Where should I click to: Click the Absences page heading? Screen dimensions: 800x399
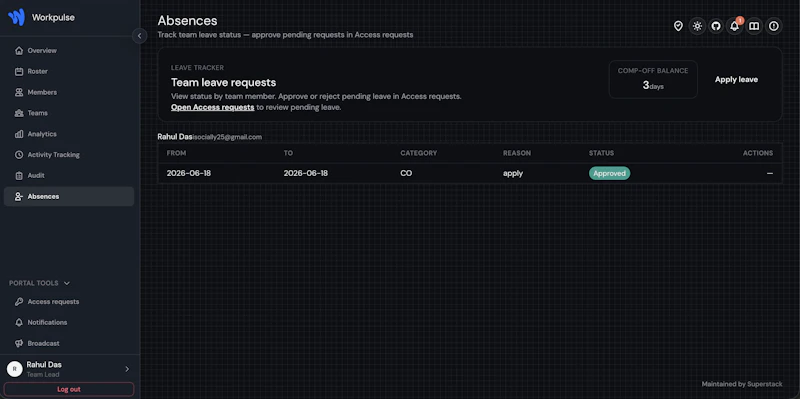(x=187, y=21)
